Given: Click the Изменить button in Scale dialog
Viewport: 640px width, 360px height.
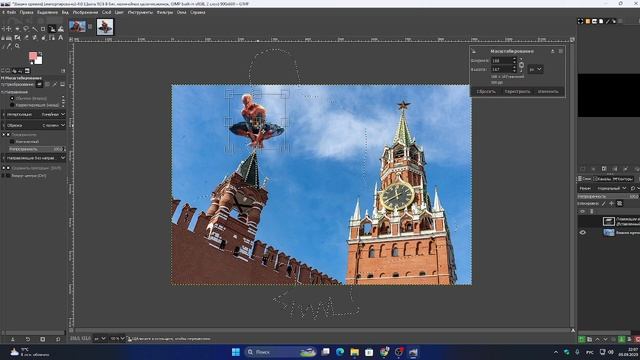Looking at the screenshot, I should click(x=548, y=91).
